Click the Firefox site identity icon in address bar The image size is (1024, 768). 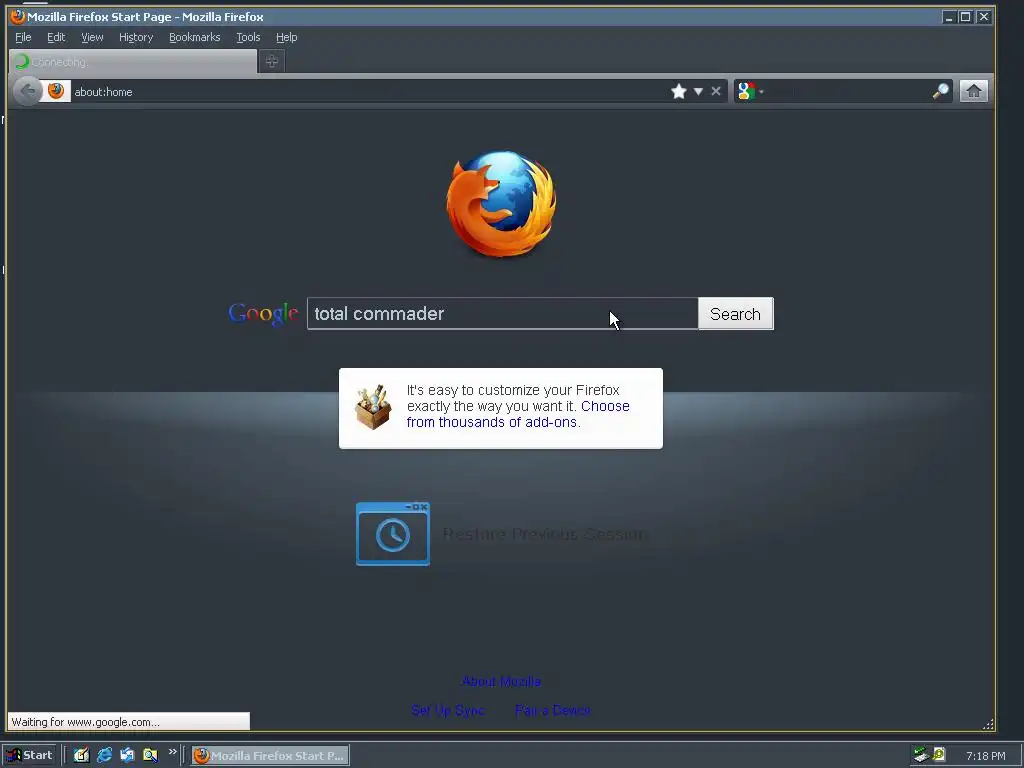(x=56, y=91)
